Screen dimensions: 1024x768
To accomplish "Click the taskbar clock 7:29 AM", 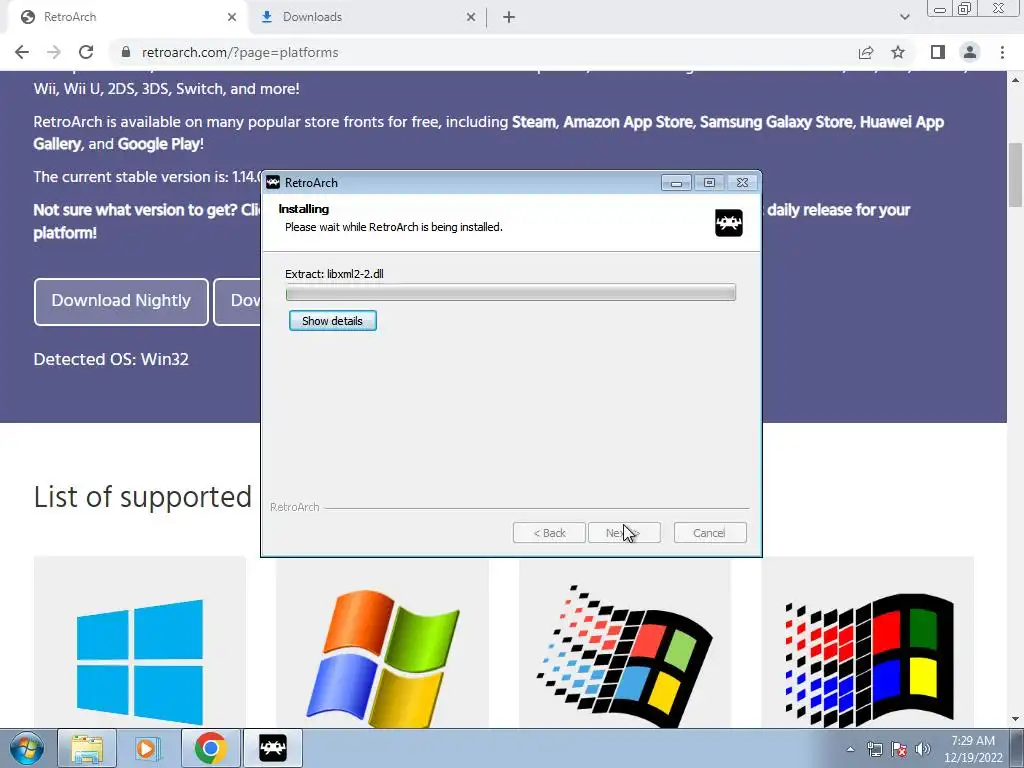I will tap(973, 741).
